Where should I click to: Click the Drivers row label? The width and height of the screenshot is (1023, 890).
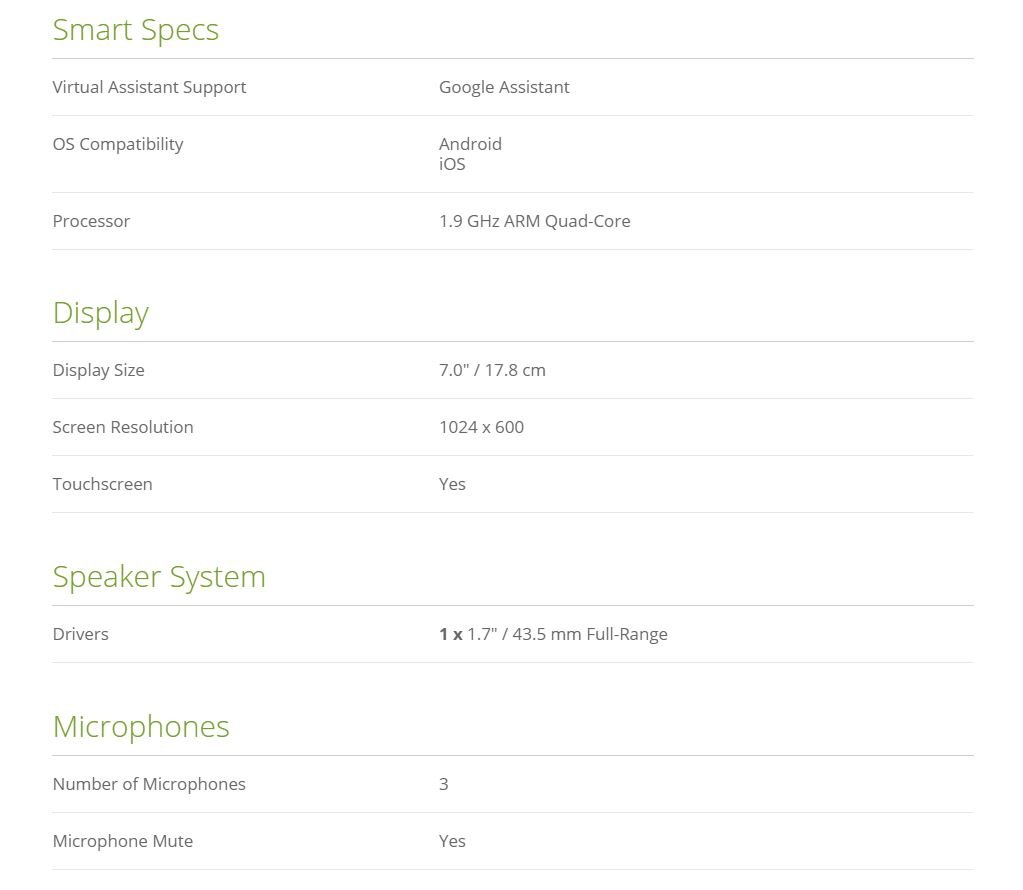(x=80, y=634)
